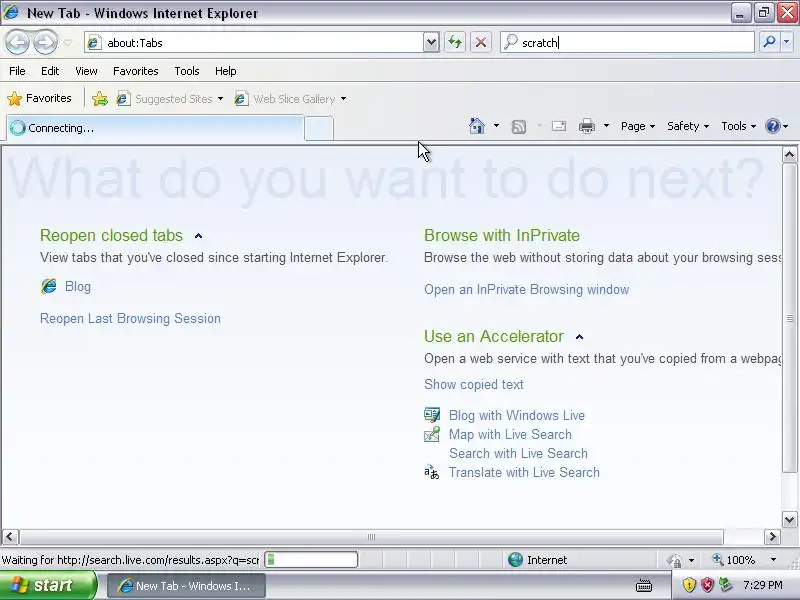The image size is (800, 600).
Task: Go to home page via Home icon
Action: (x=477, y=126)
